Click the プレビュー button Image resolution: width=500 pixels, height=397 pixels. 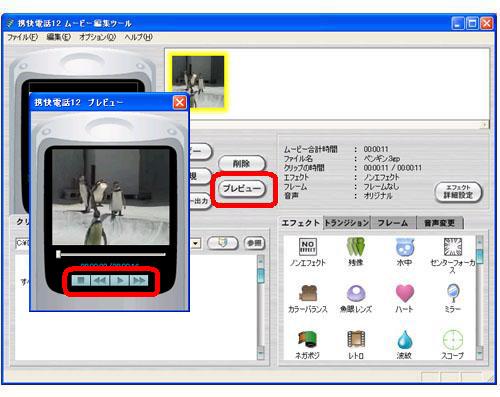(242, 189)
